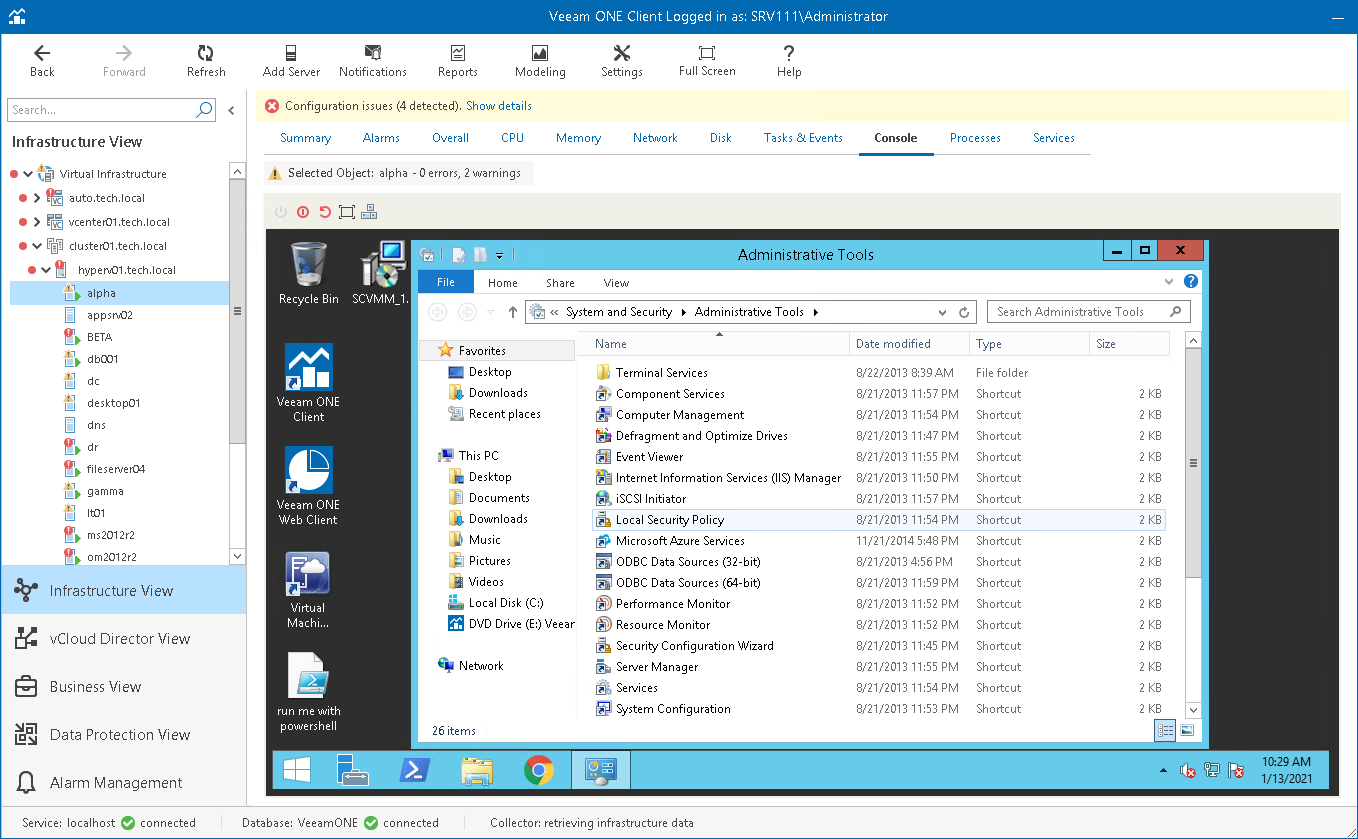Expand the vcenter01.tech.local node
The width and height of the screenshot is (1358, 839).
pyautogui.click(x=37, y=222)
